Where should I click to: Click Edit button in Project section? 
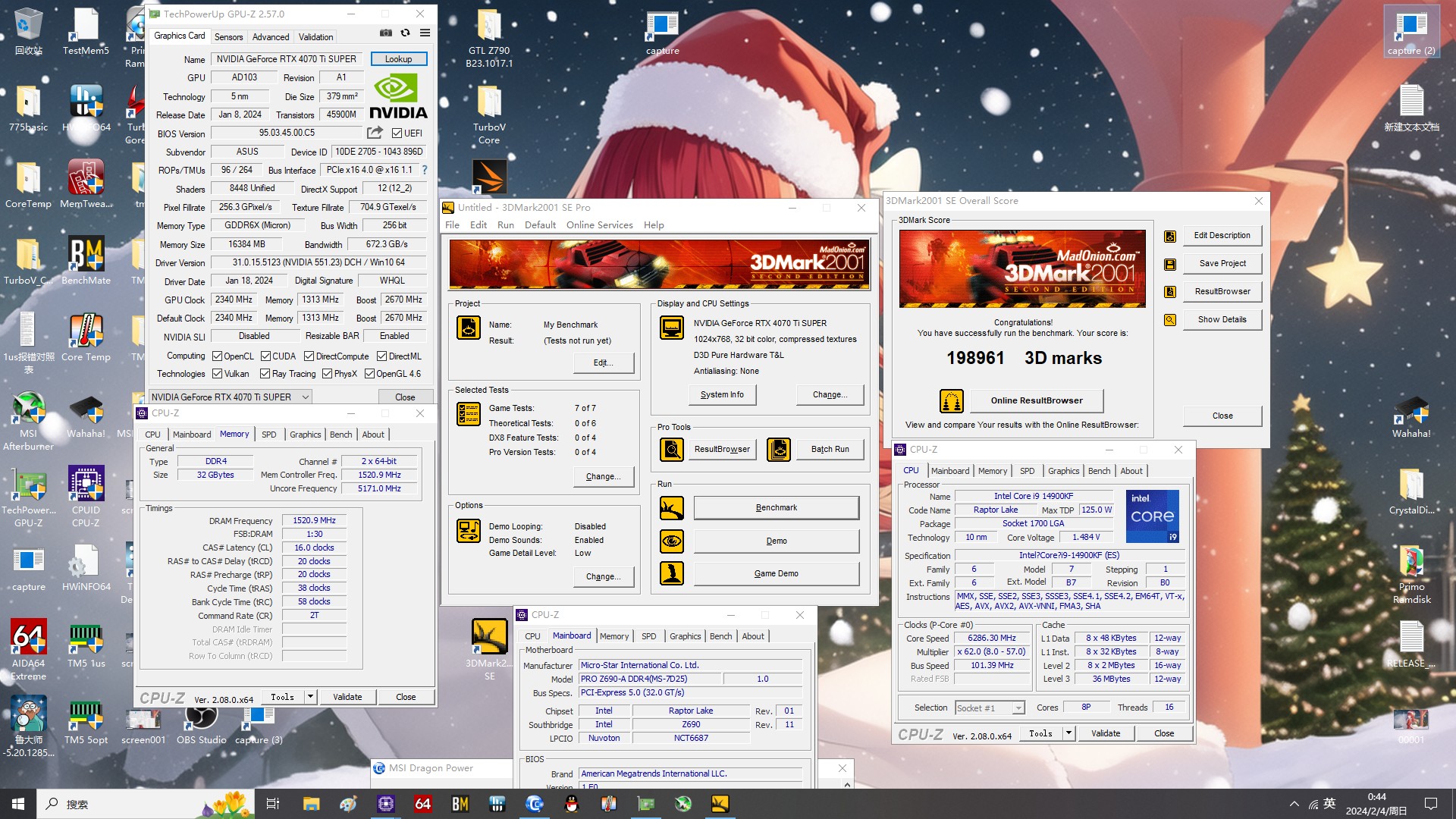click(x=603, y=362)
